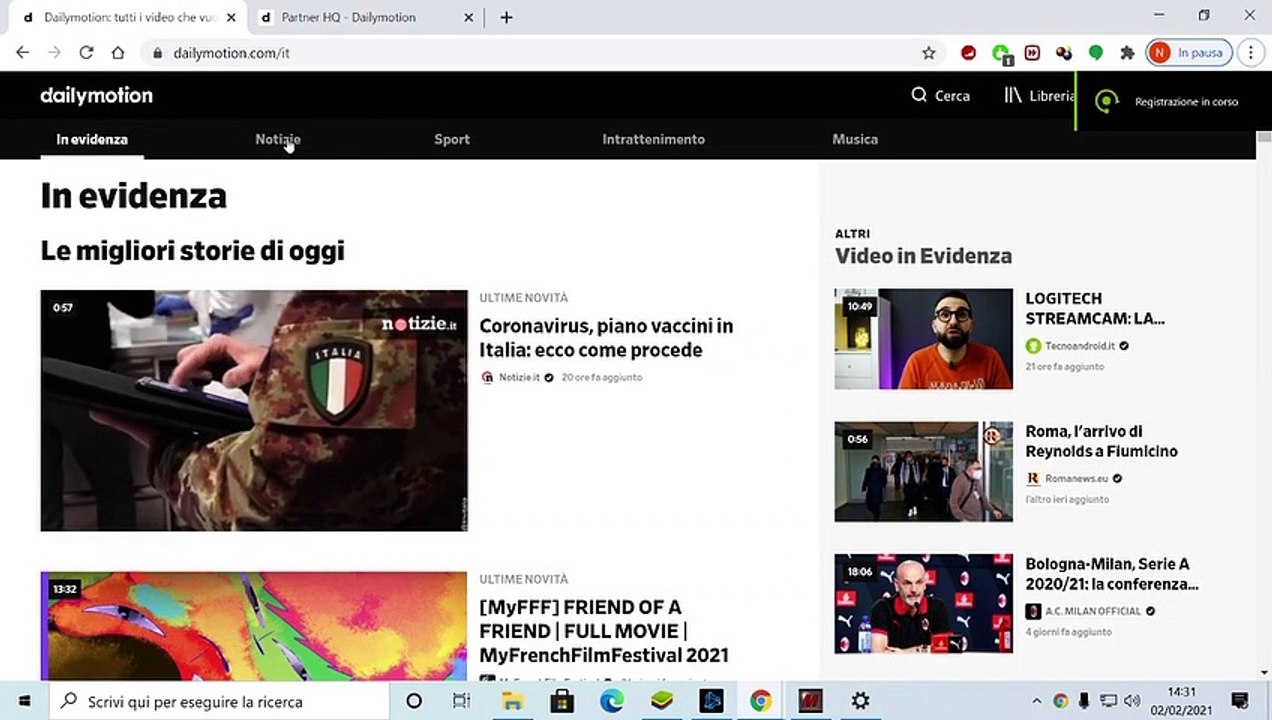Viewport: 1272px width, 720px height.
Task: Click the Registrazione in corso recording icon
Action: 1106,101
